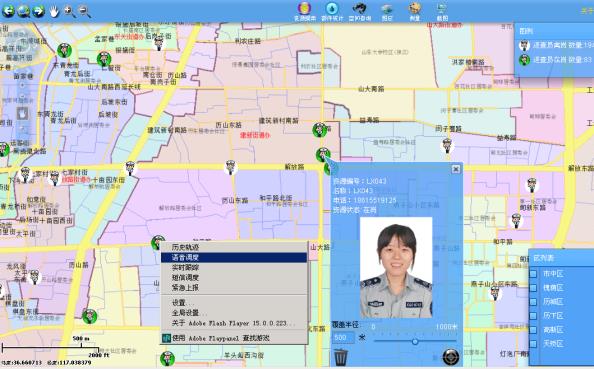The image size is (594, 369).
Task: Close the officer info popup
Action: click(x=456, y=169)
